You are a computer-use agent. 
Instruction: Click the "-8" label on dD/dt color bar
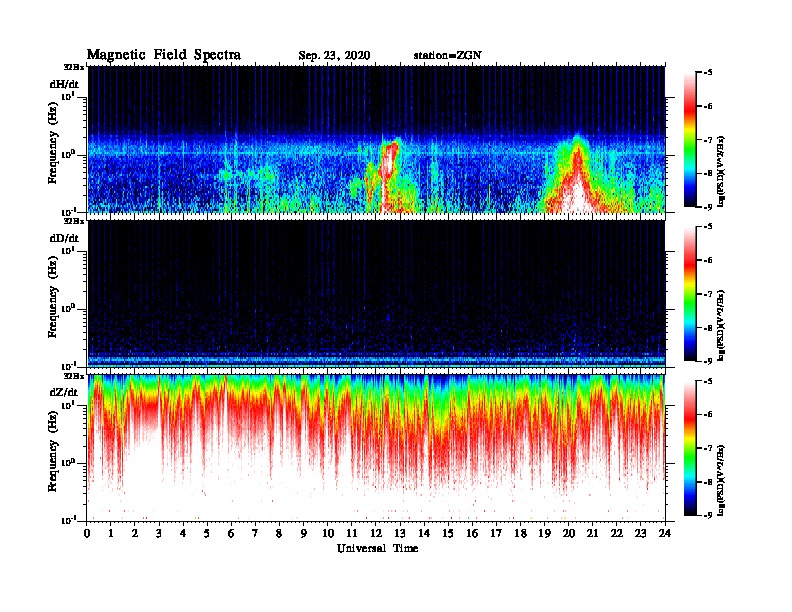(x=708, y=328)
